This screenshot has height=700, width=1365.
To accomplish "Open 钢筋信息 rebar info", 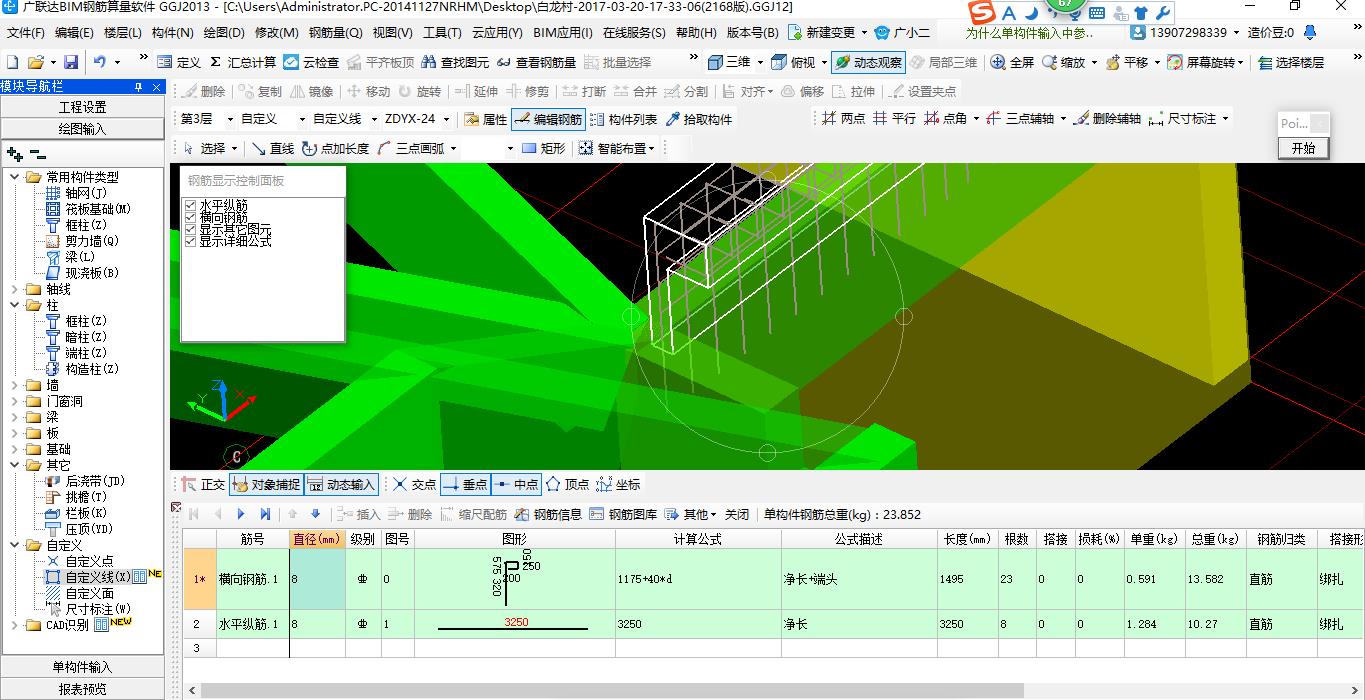I will point(548,514).
